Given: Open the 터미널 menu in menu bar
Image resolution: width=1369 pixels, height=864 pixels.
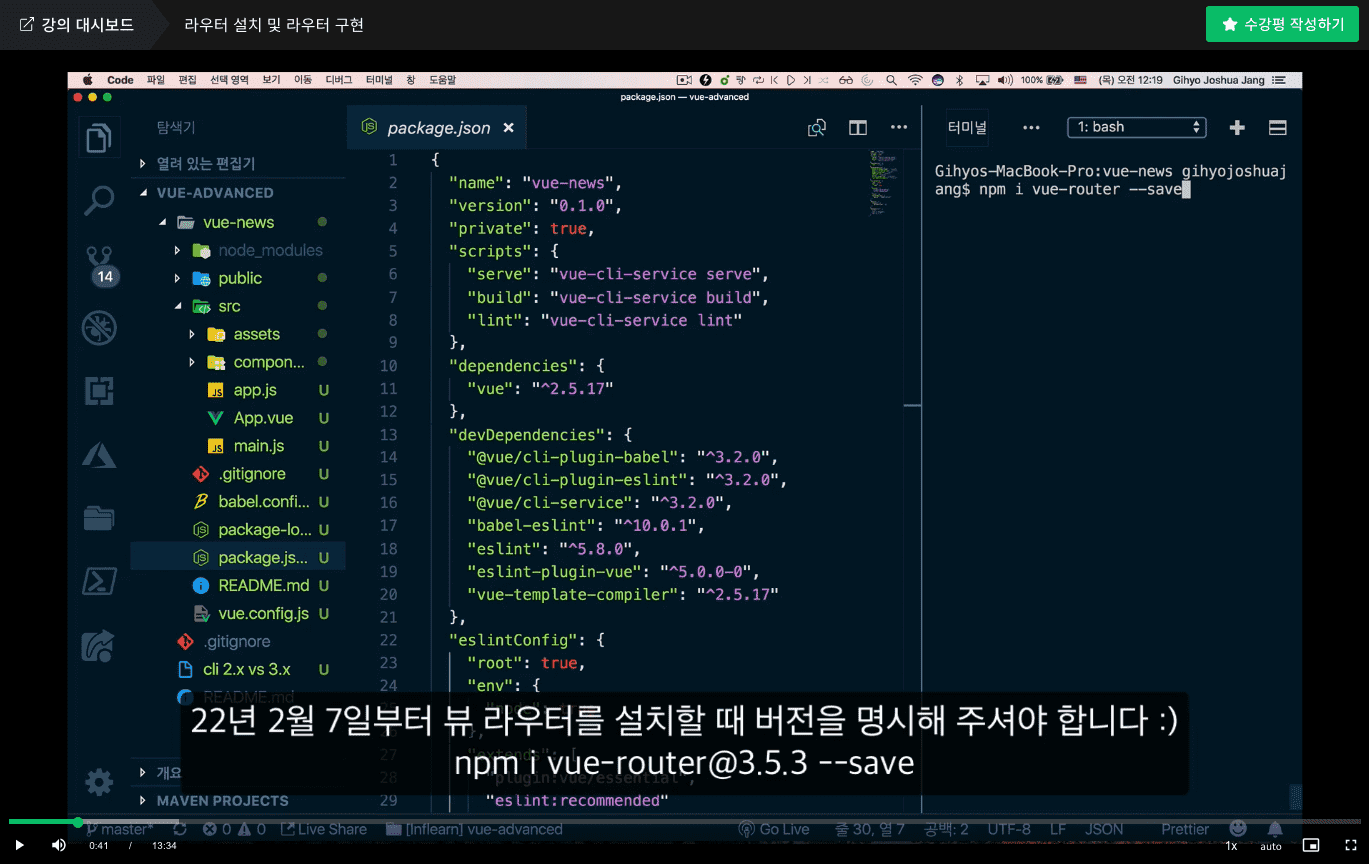Looking at the screenshot, I should click(x=379, y=80).
